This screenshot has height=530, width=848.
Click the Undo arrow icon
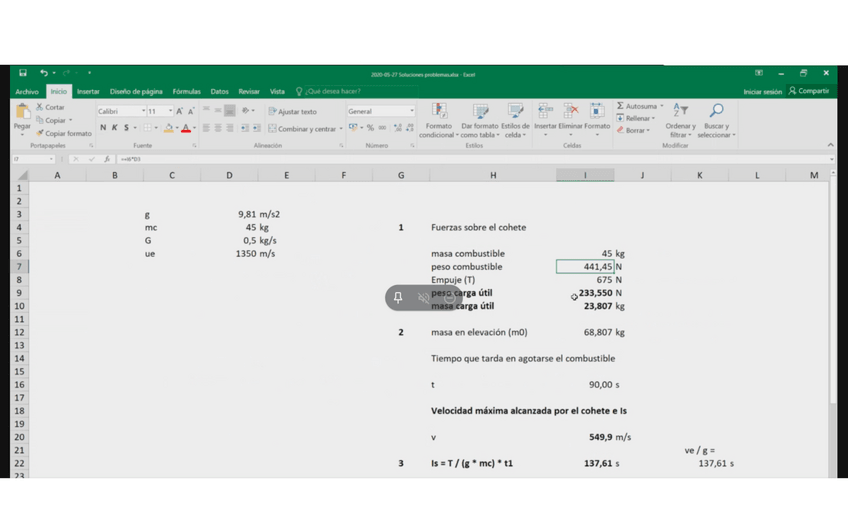[x=43, y=73]
